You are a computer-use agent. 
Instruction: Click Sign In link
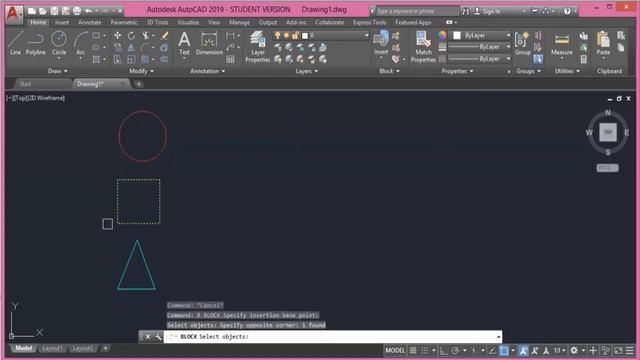491,11
